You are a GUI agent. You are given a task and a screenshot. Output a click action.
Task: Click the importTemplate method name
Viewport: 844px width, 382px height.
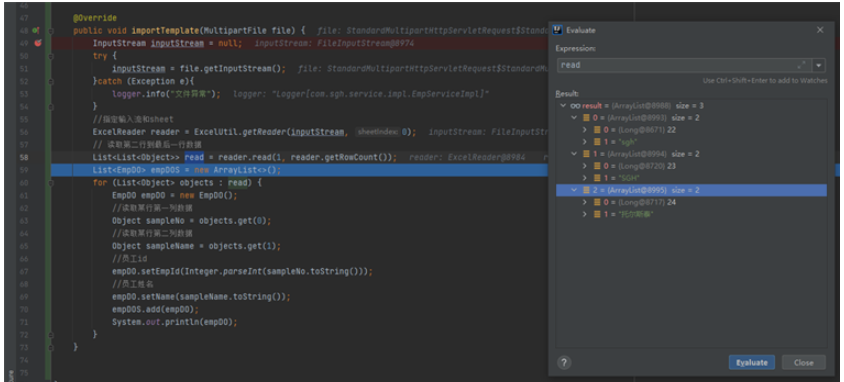[166, 31]
